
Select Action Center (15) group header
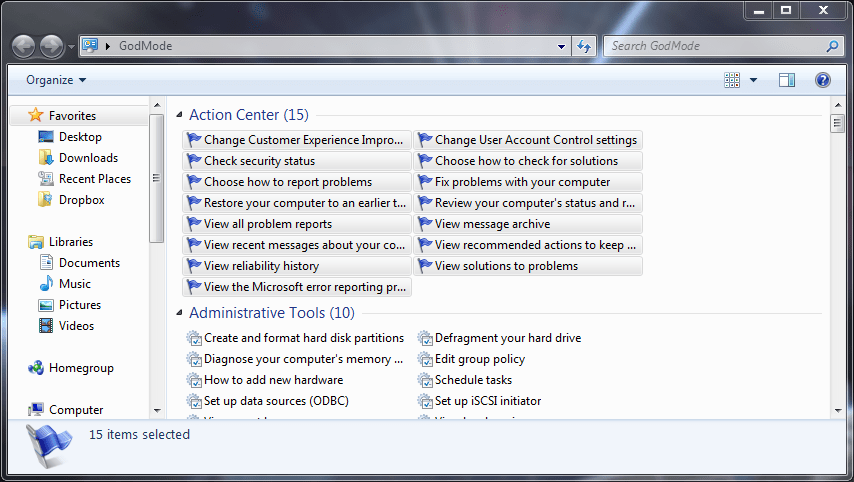[x=249, y=115]
